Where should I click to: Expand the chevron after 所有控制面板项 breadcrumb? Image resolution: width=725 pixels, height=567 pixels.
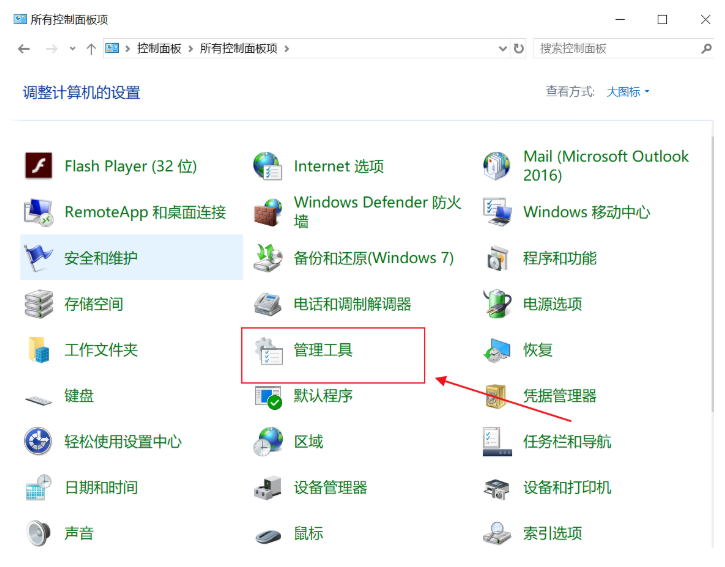287,49
